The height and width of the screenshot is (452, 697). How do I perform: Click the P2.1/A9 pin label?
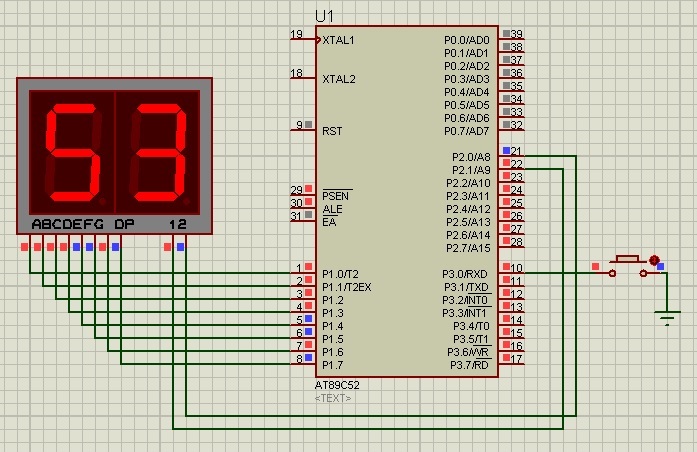click(x=471, y=170)
